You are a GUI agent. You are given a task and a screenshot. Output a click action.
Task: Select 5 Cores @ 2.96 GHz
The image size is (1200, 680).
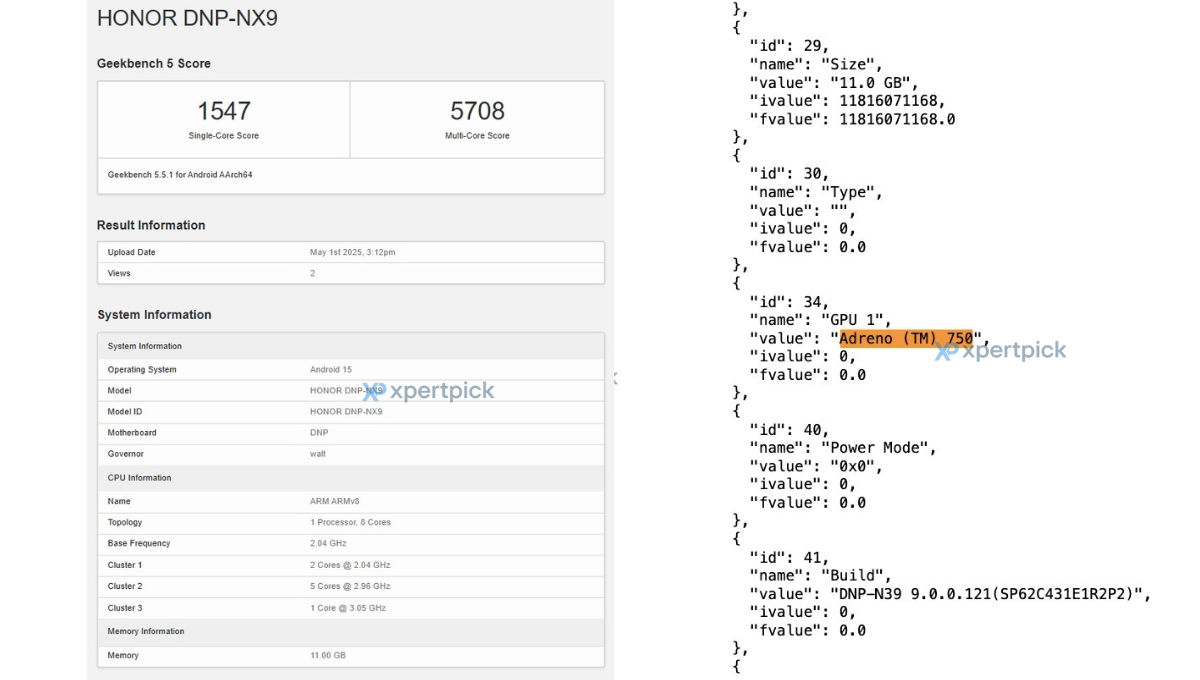pos(350,586)
